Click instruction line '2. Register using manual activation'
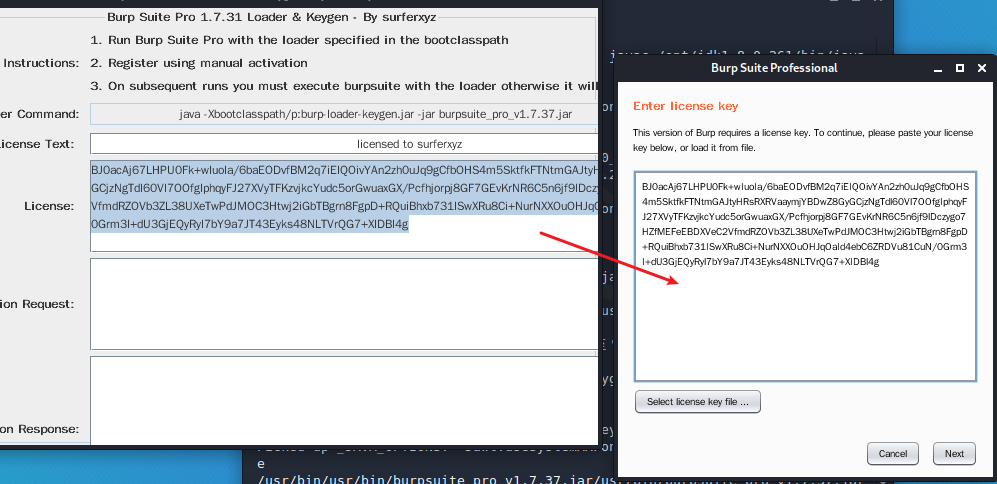997x484 pixels. pyautogui.click(x=198, y=63)
